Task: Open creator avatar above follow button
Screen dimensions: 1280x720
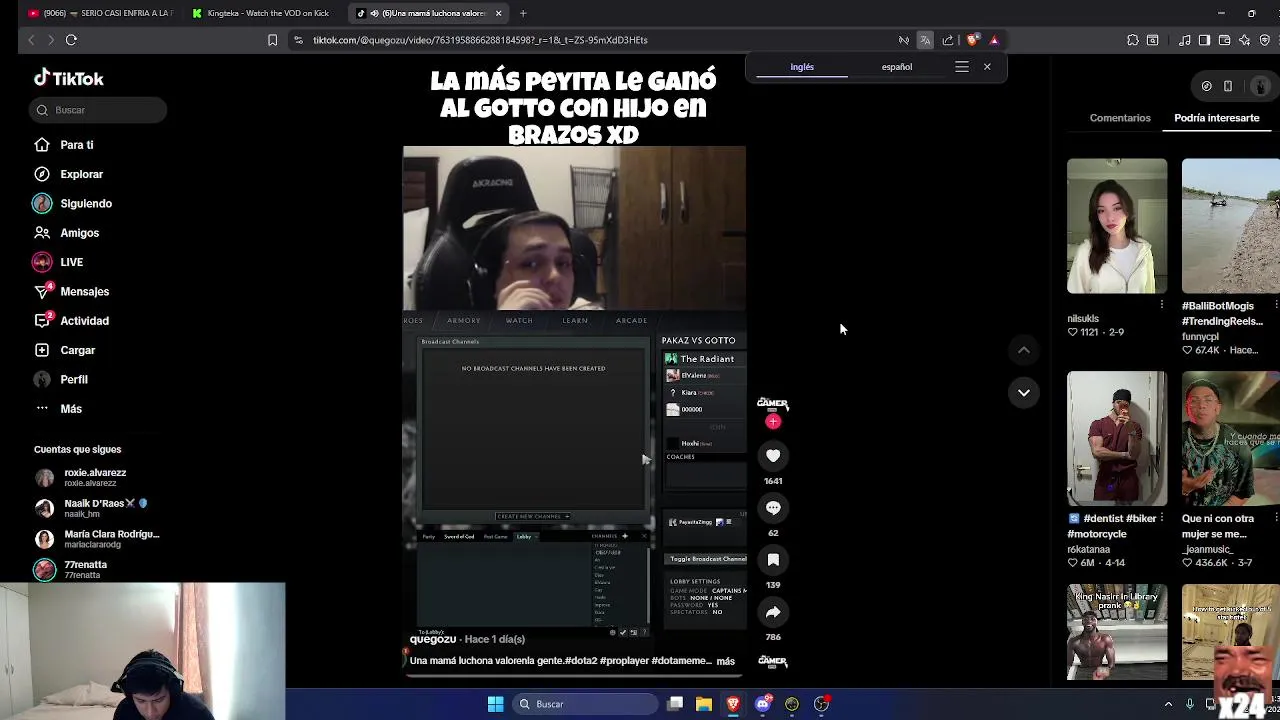Action: (x=772, y=403)
